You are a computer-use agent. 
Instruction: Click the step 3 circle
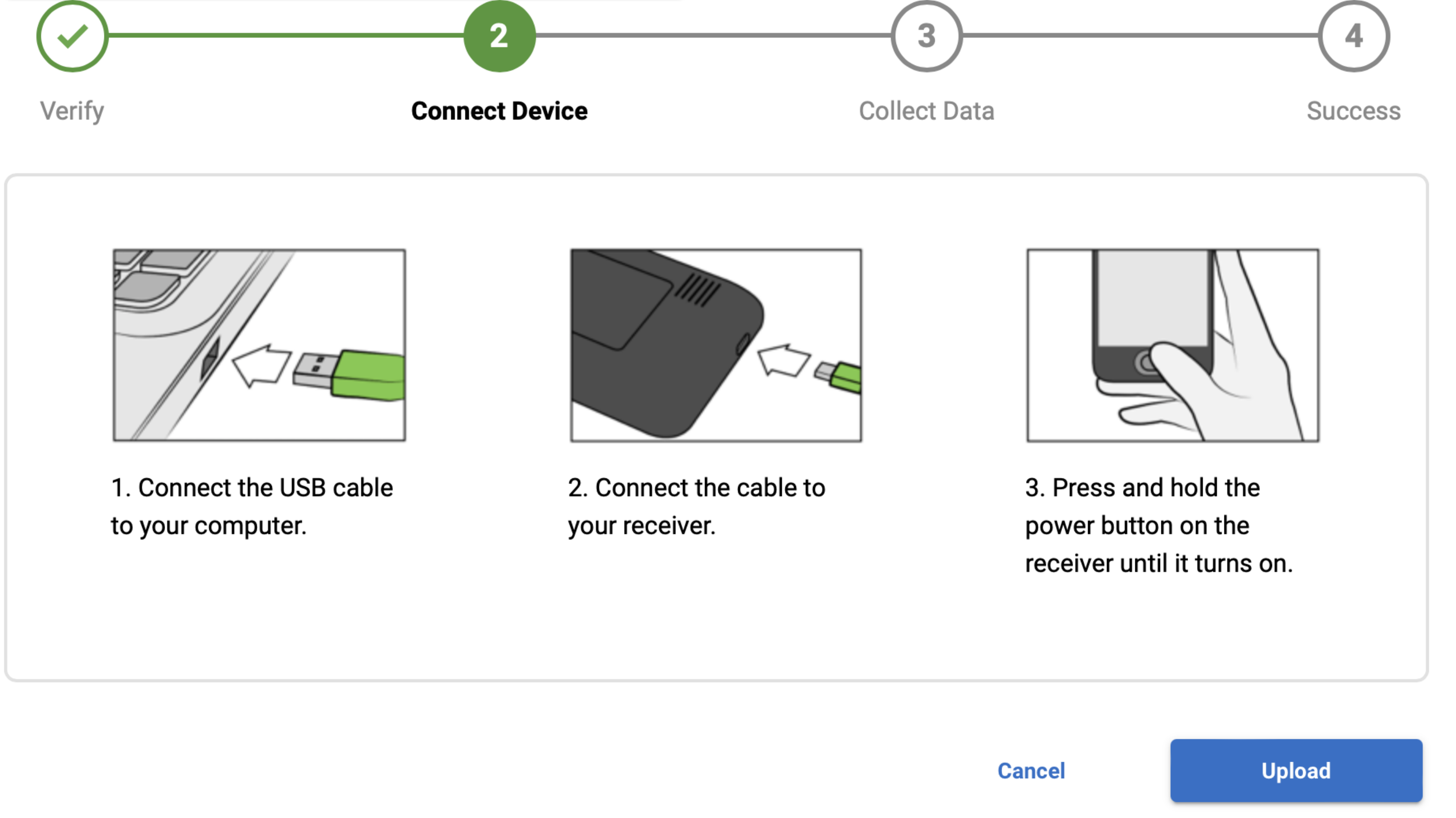coord(927,36)
